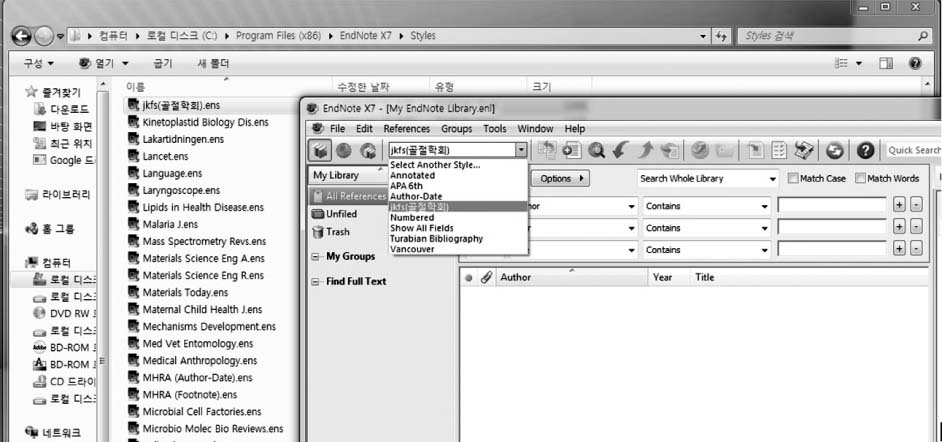Click the Help question mark icon in EndNote
This screenshot has height=442, width=942.
pyautogui.click(x=865, y=150)
